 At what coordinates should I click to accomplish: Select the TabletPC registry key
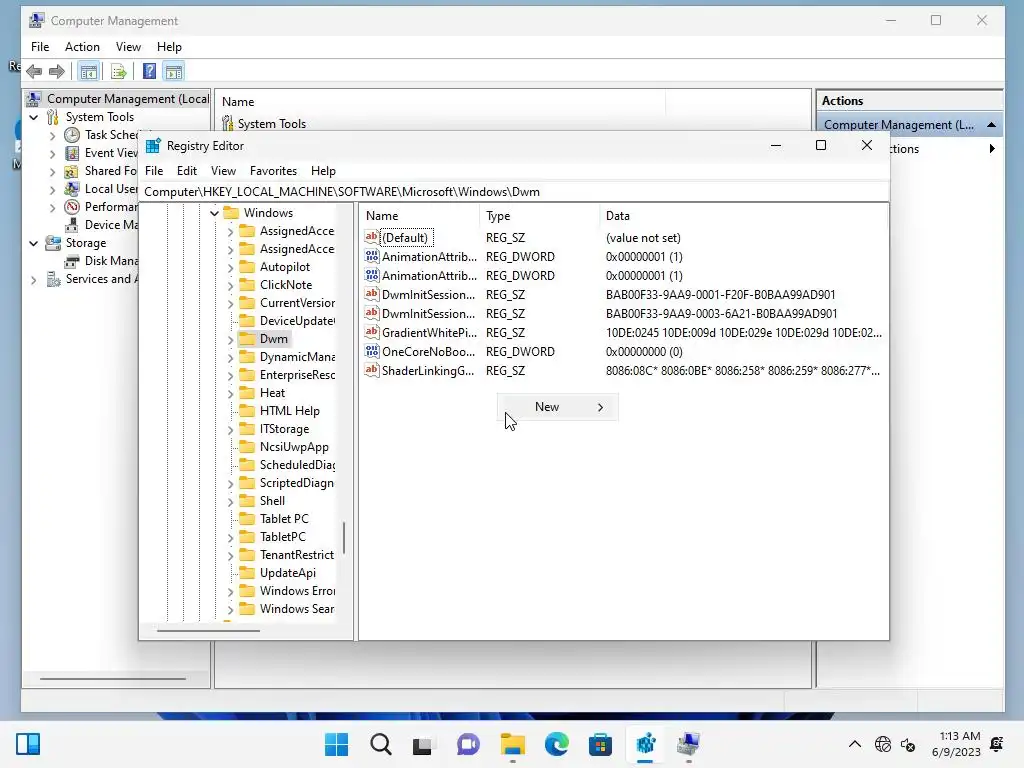click(x=282, y=537)
